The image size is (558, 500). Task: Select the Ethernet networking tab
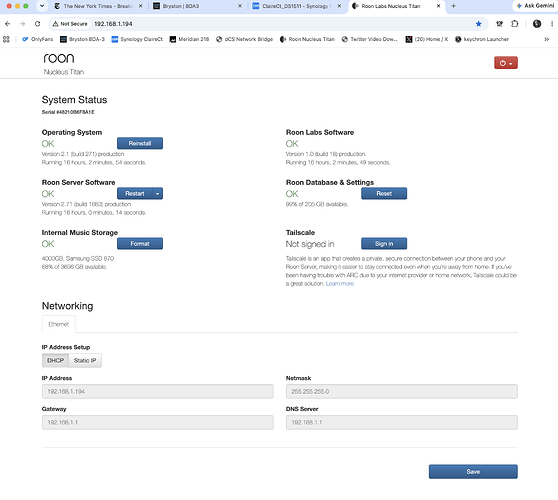59,324
